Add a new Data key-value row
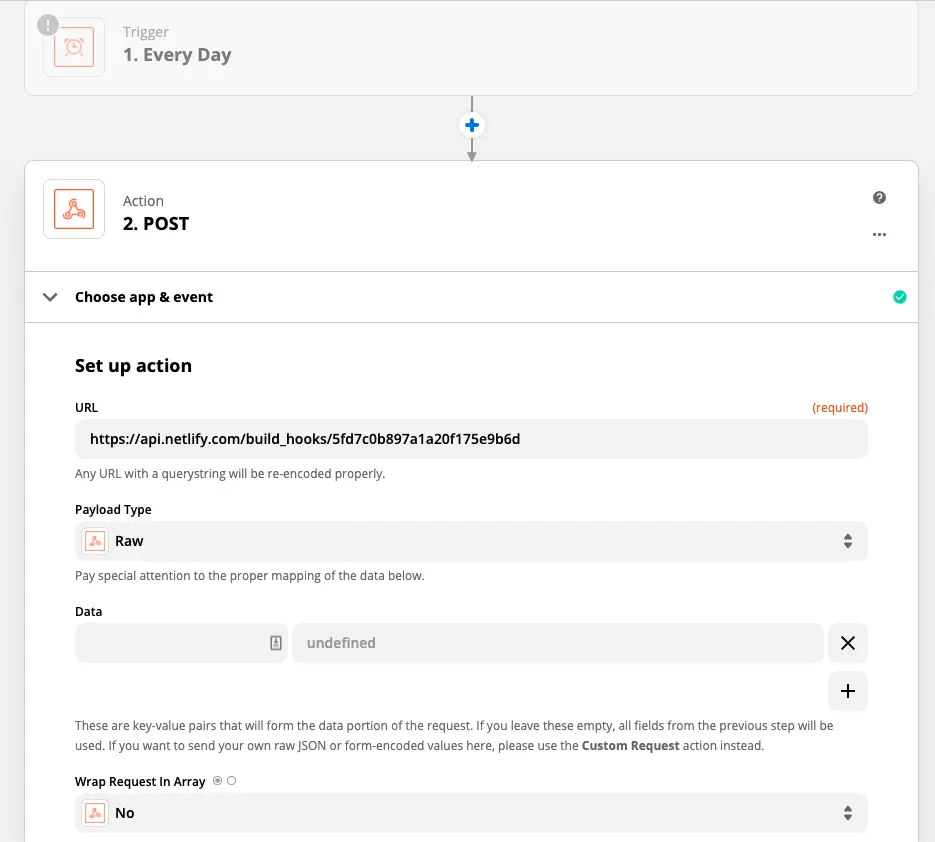Screen dimensions: 935x842 [847, 691]
